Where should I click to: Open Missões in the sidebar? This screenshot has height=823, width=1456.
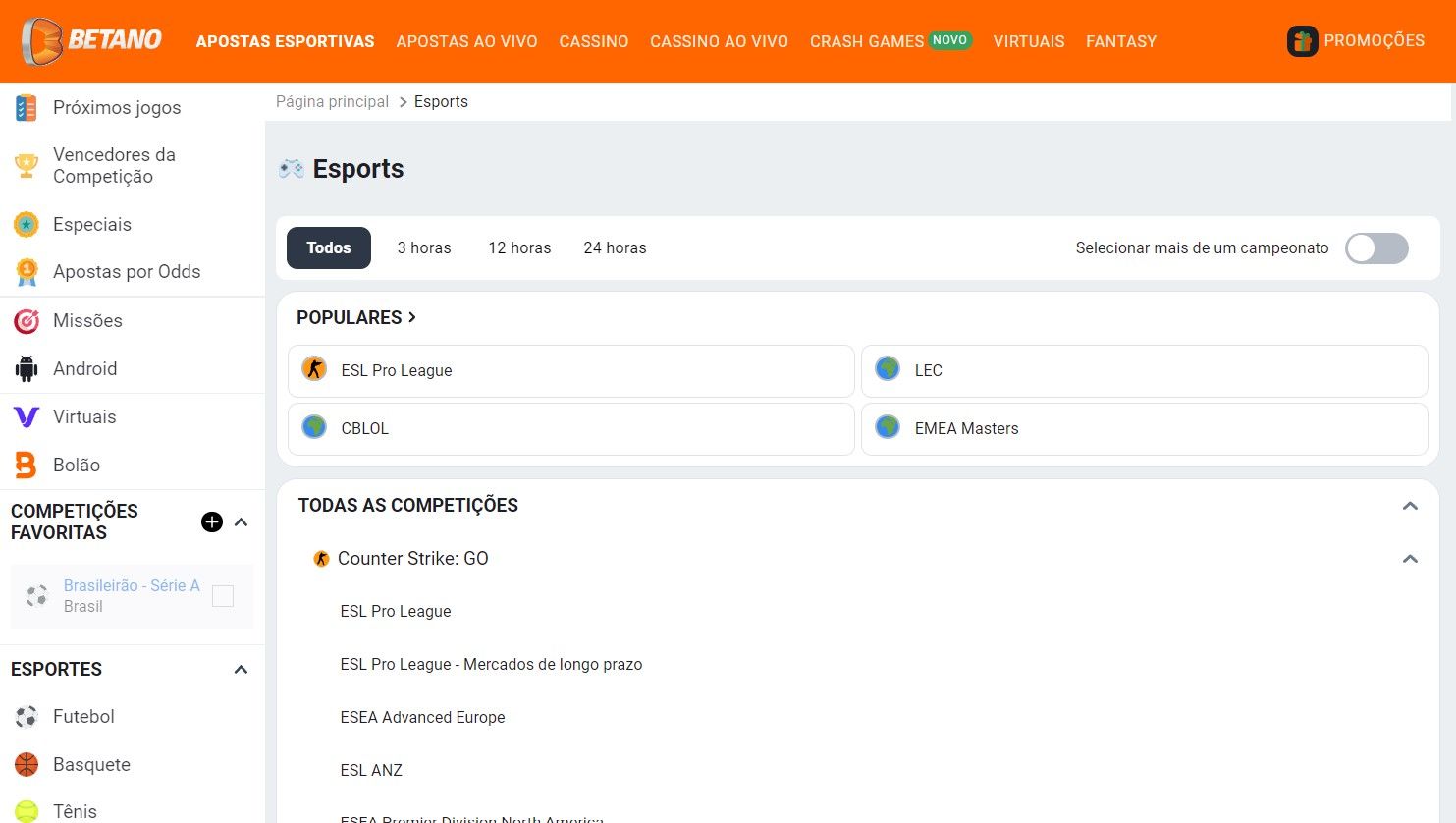[87, 321]
